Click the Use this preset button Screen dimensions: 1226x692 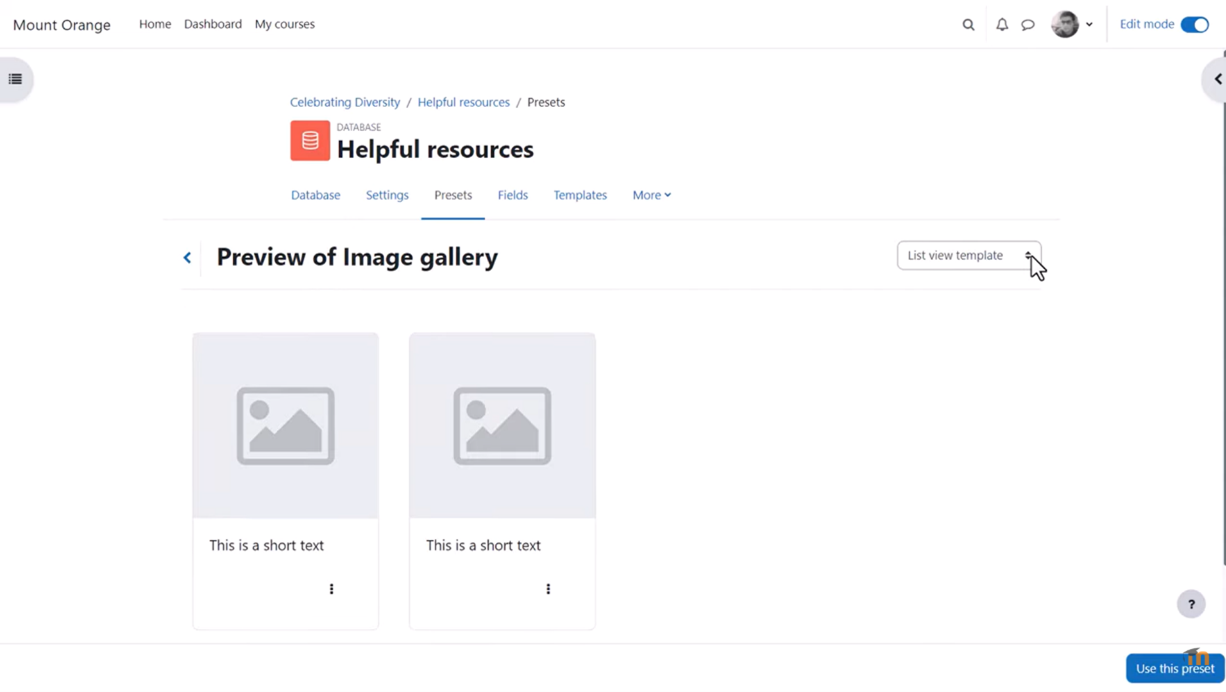tap(1174, 668)
